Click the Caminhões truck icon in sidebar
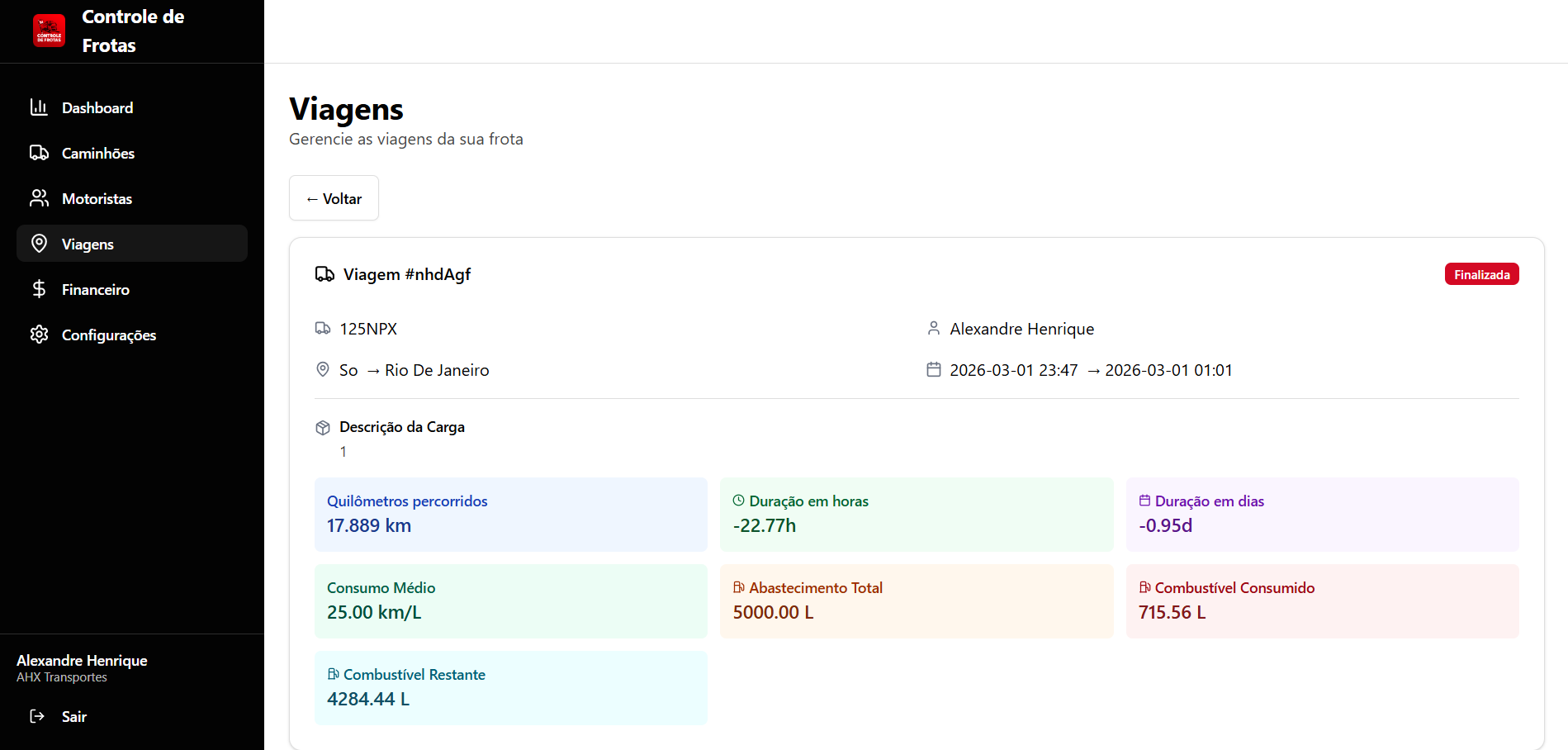 pos(39,153)
